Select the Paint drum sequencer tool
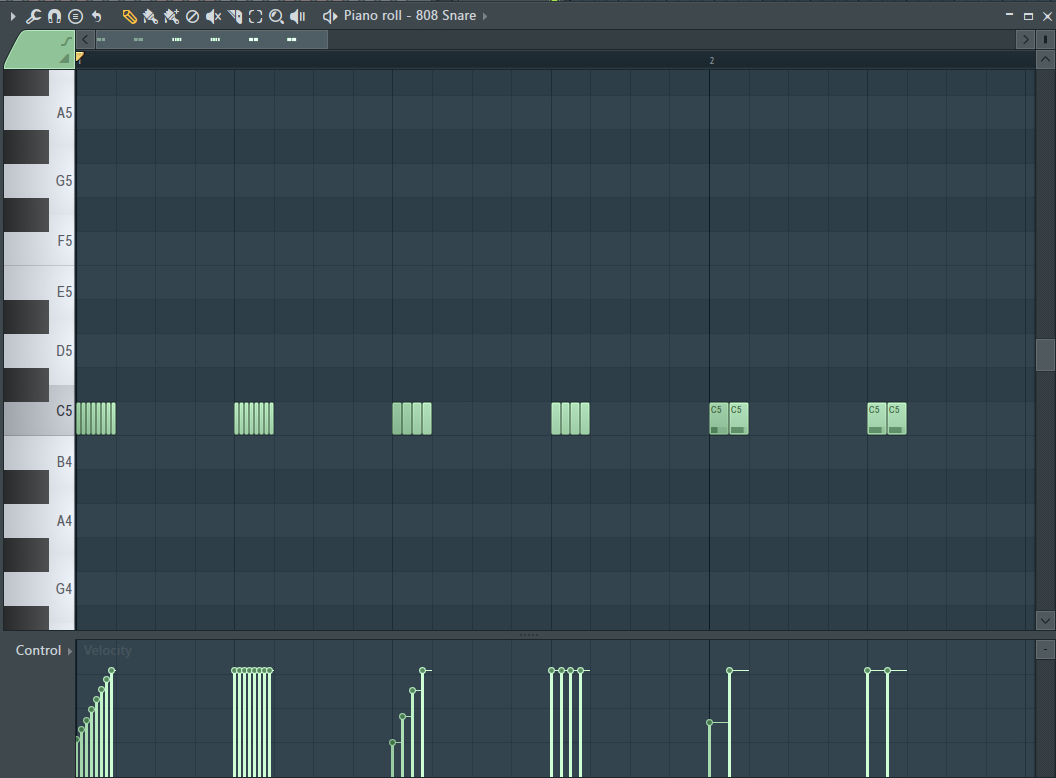The width and height of the screenshot is (1056, 778). (x=171, y=16)
